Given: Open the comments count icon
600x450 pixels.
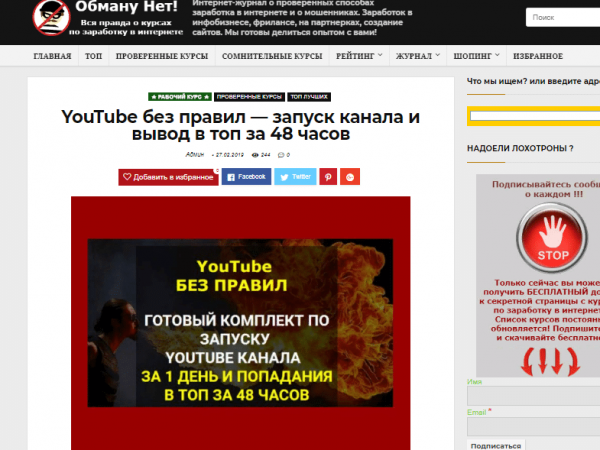Looking at the screenshot, I should click(281, 155).
